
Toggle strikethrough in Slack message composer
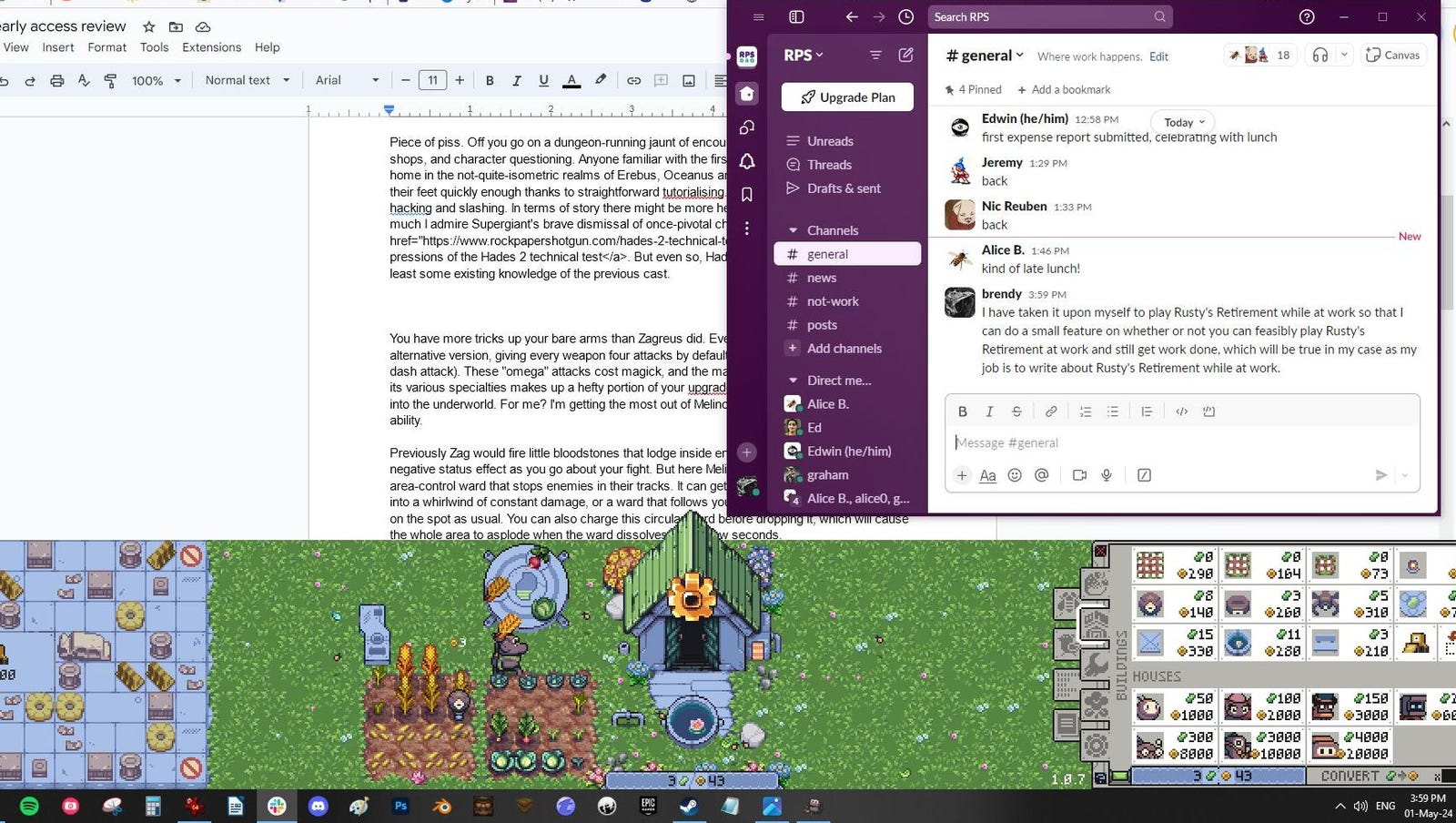[1016, 411]
